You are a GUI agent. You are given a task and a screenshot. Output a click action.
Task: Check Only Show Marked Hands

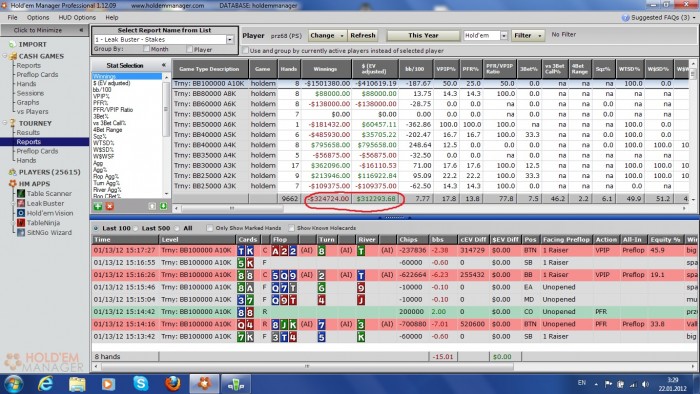pos(210,228)
